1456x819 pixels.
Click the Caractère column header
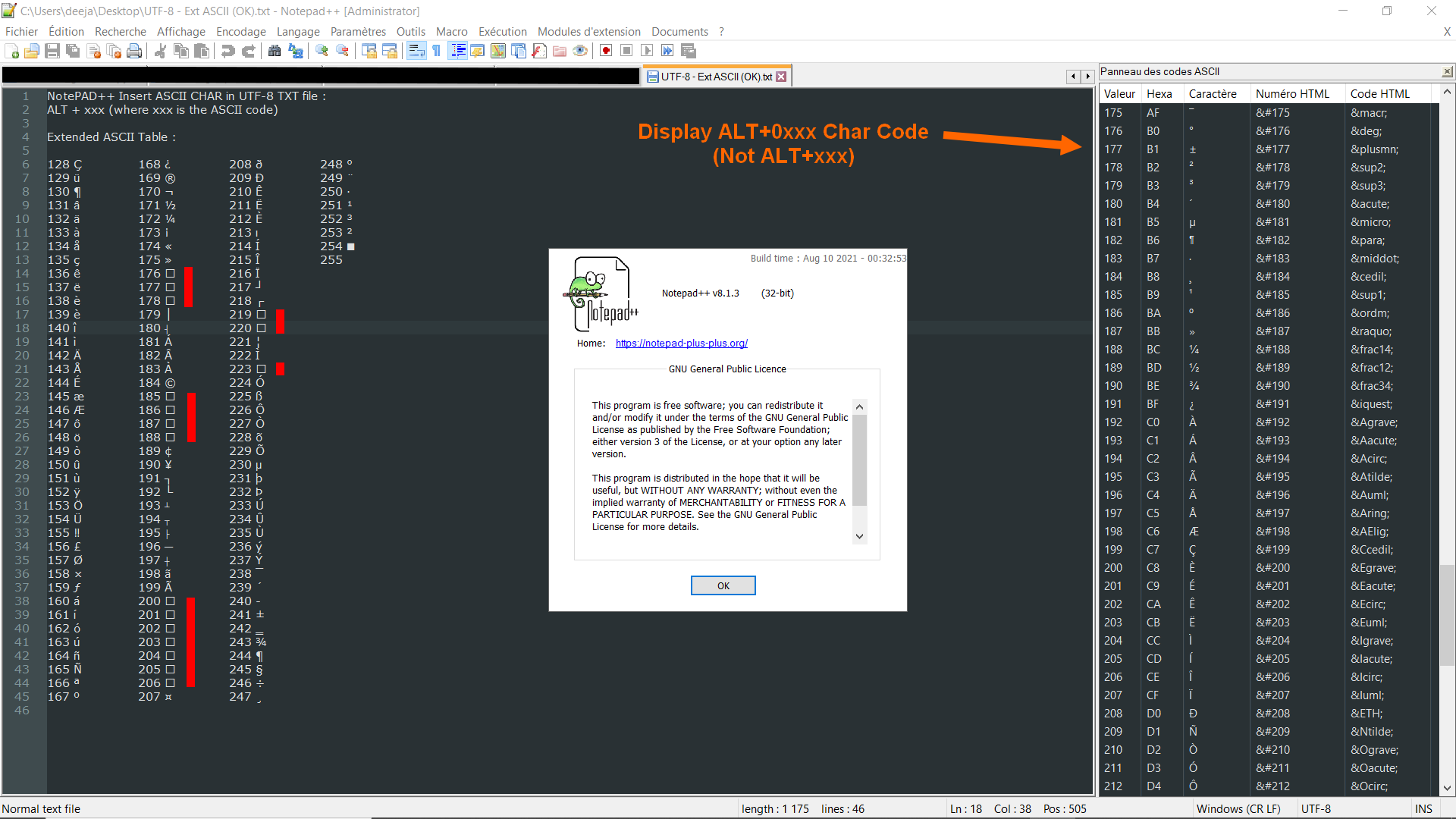(1217, 94)
